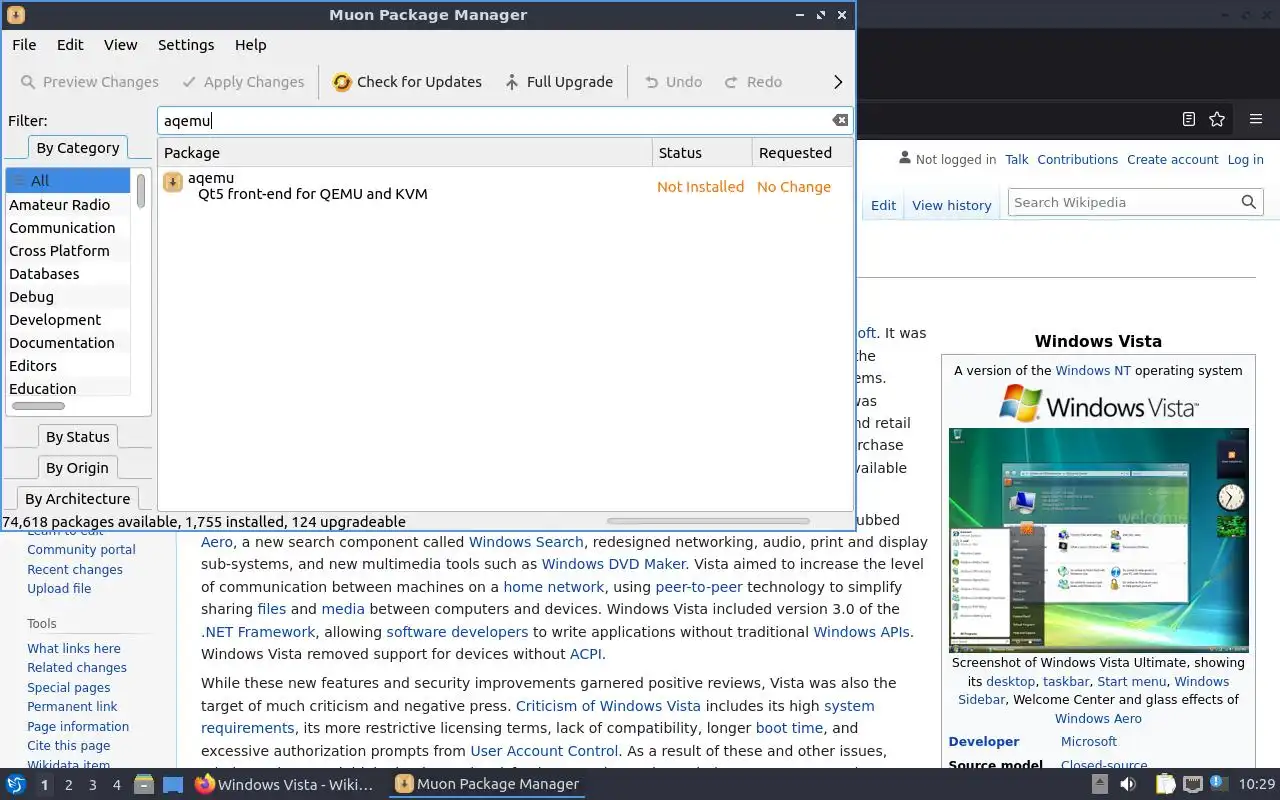Clear the filter text with the clear icon

(x=840, y=120)
